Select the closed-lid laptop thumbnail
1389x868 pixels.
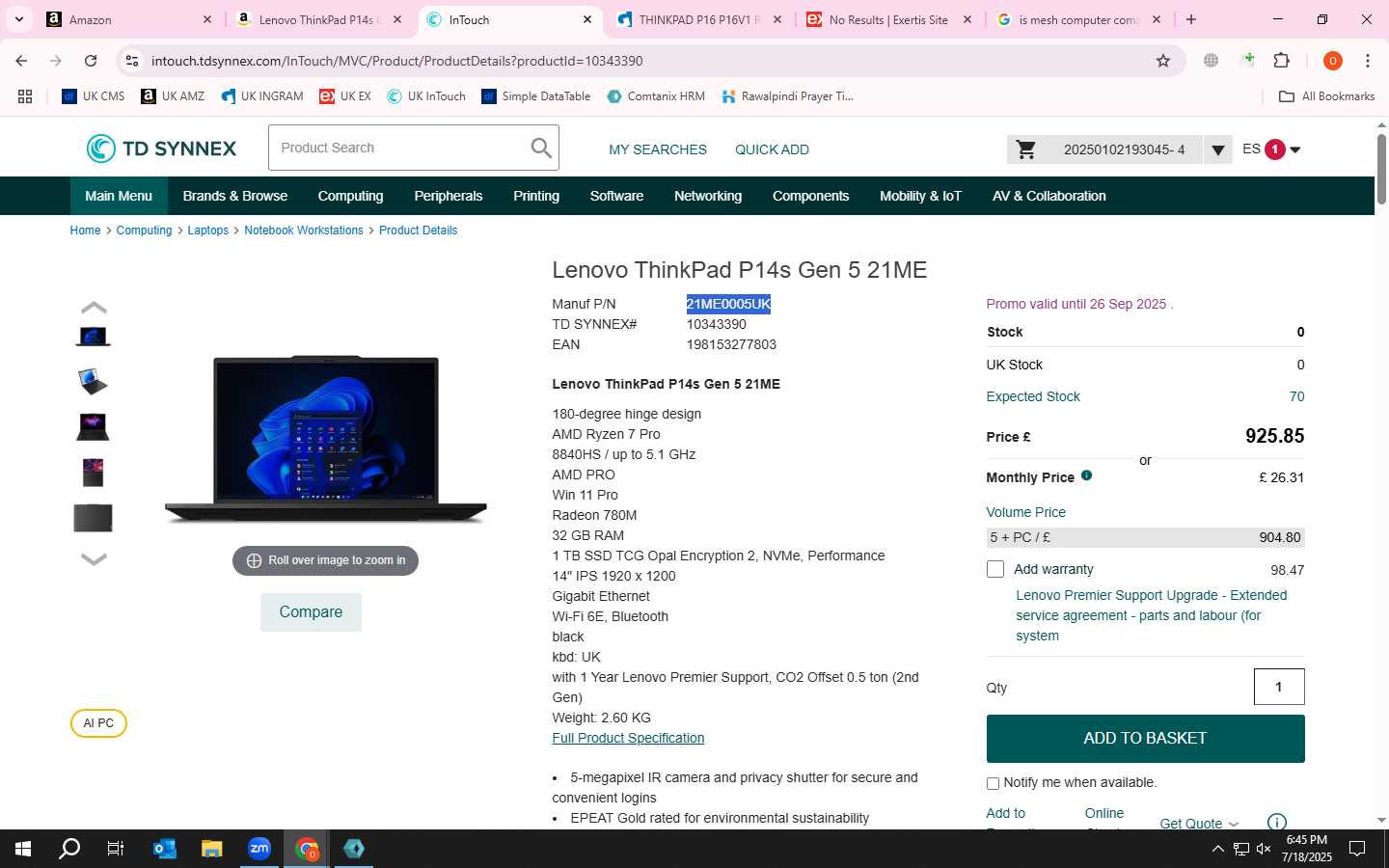(x=94, y=518)
